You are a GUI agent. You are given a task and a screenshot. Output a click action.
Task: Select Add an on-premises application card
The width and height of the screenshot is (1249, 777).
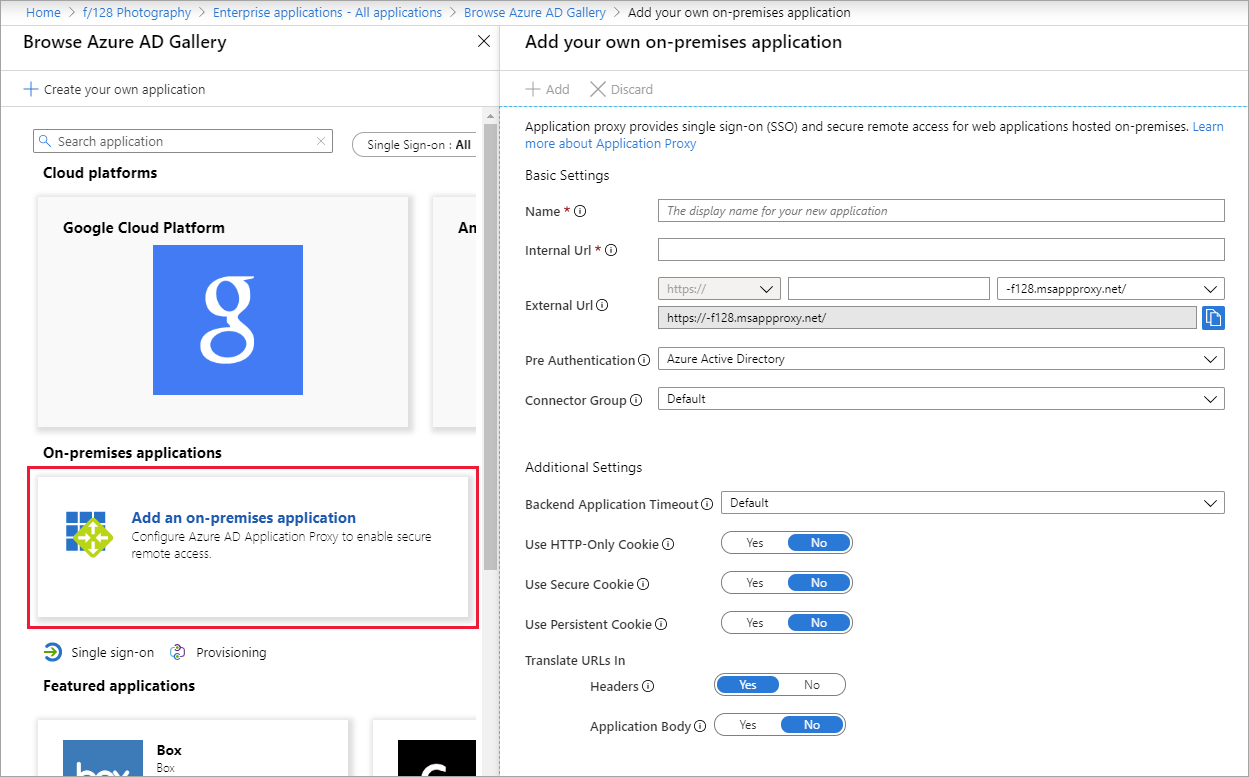pyautogui.click(x=253, y=547)
